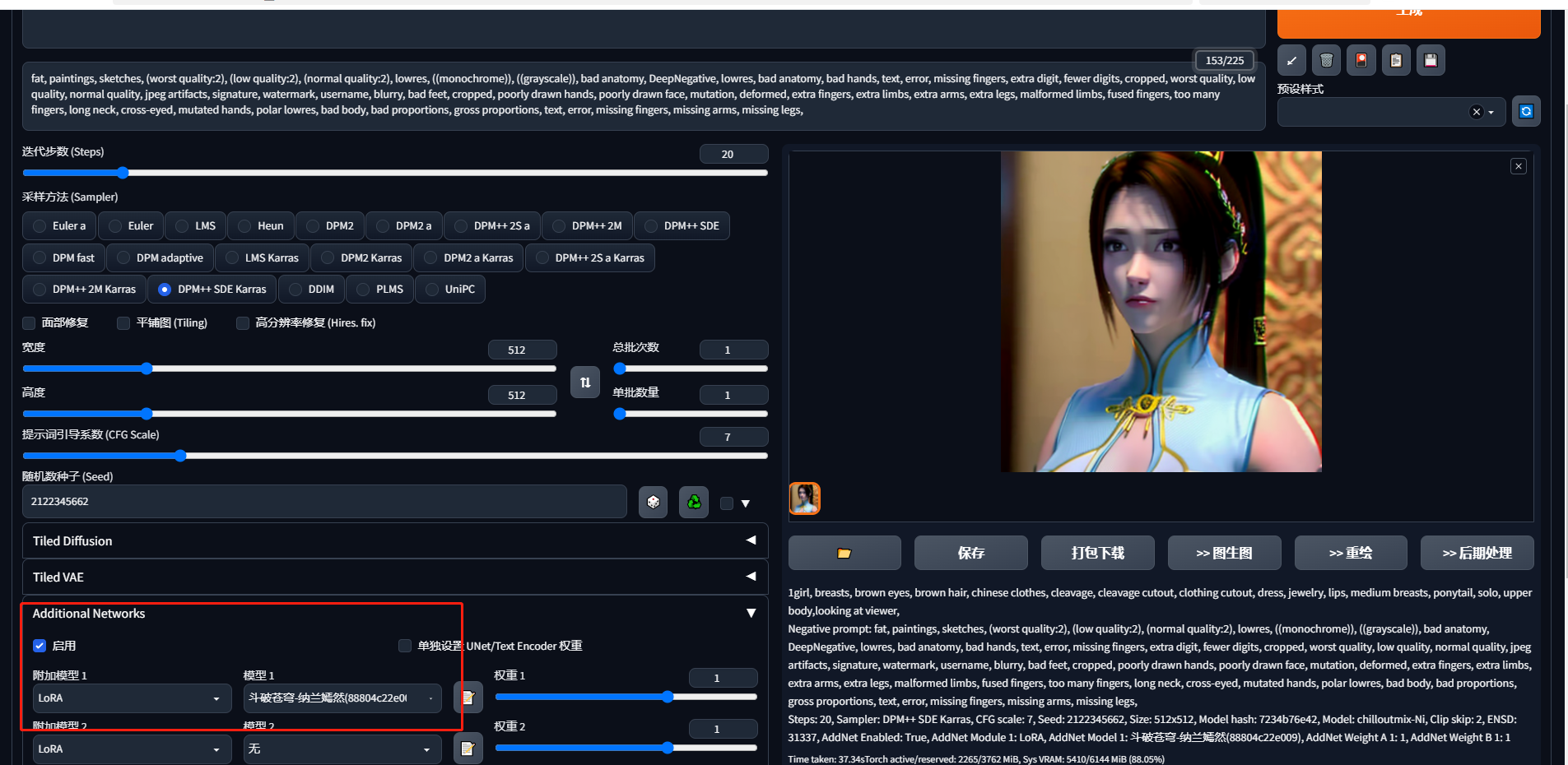1568x765 pixels.
Task: Select Euler a sampler
Action: click(x=59, y=226)
